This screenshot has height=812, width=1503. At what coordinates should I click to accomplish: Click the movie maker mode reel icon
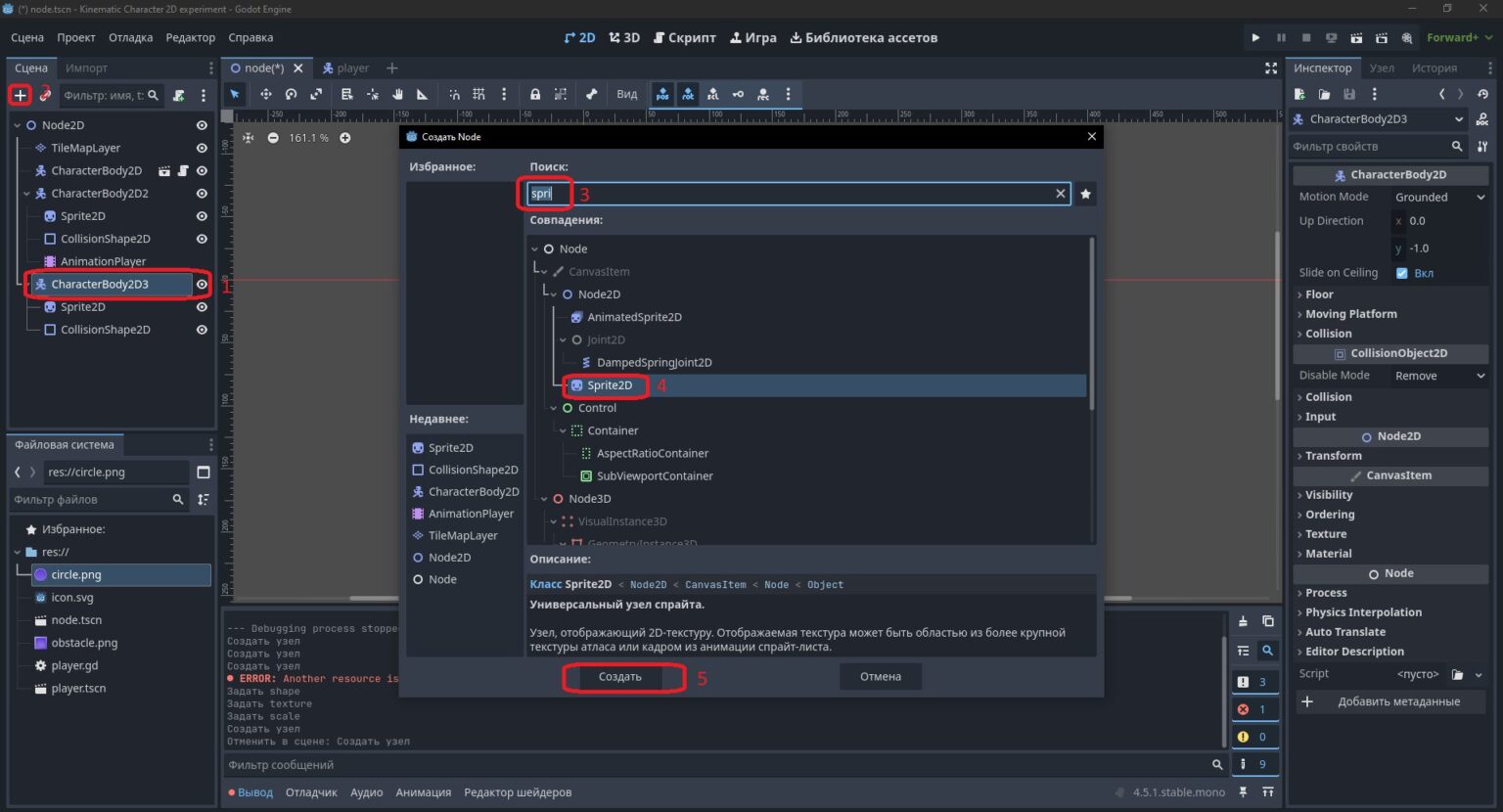[1407, 38]
